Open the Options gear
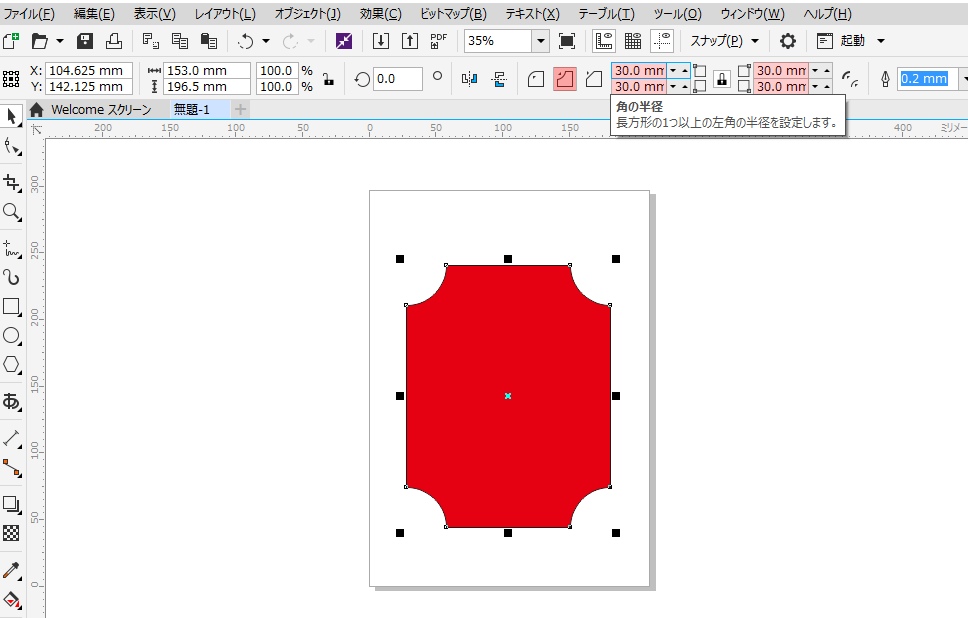Screen dimensions: 968x618 click(787, 41)
